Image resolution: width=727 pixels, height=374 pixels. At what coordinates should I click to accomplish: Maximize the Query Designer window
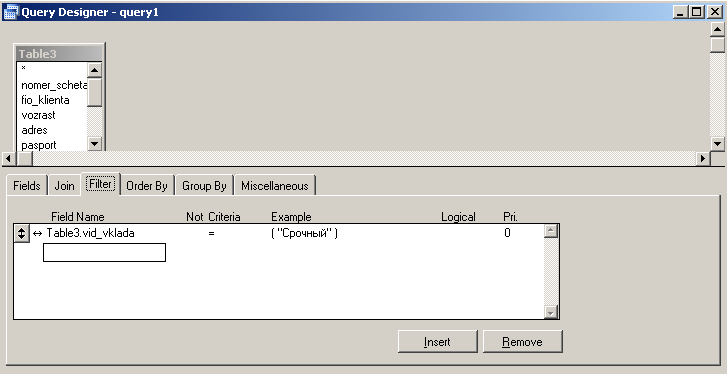(x=696, y=12)
